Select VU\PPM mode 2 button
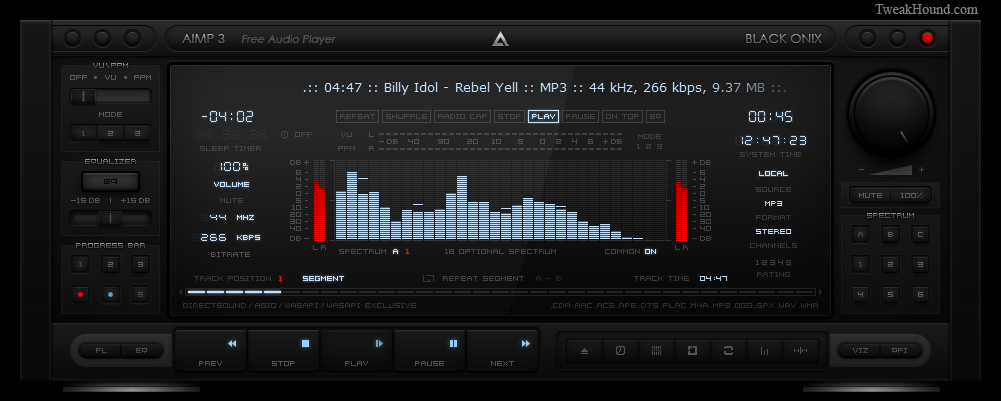Viewport: 1001px width, 401px height. point(110,133)
